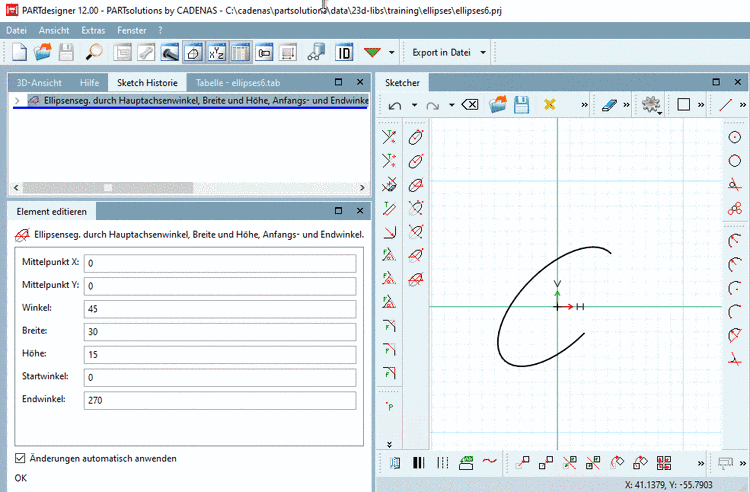The height and width of the screenshot is (492, 750).
Task: Click the red spline curve icon in bottom toolbar
Action: click(x=490, y=462)
